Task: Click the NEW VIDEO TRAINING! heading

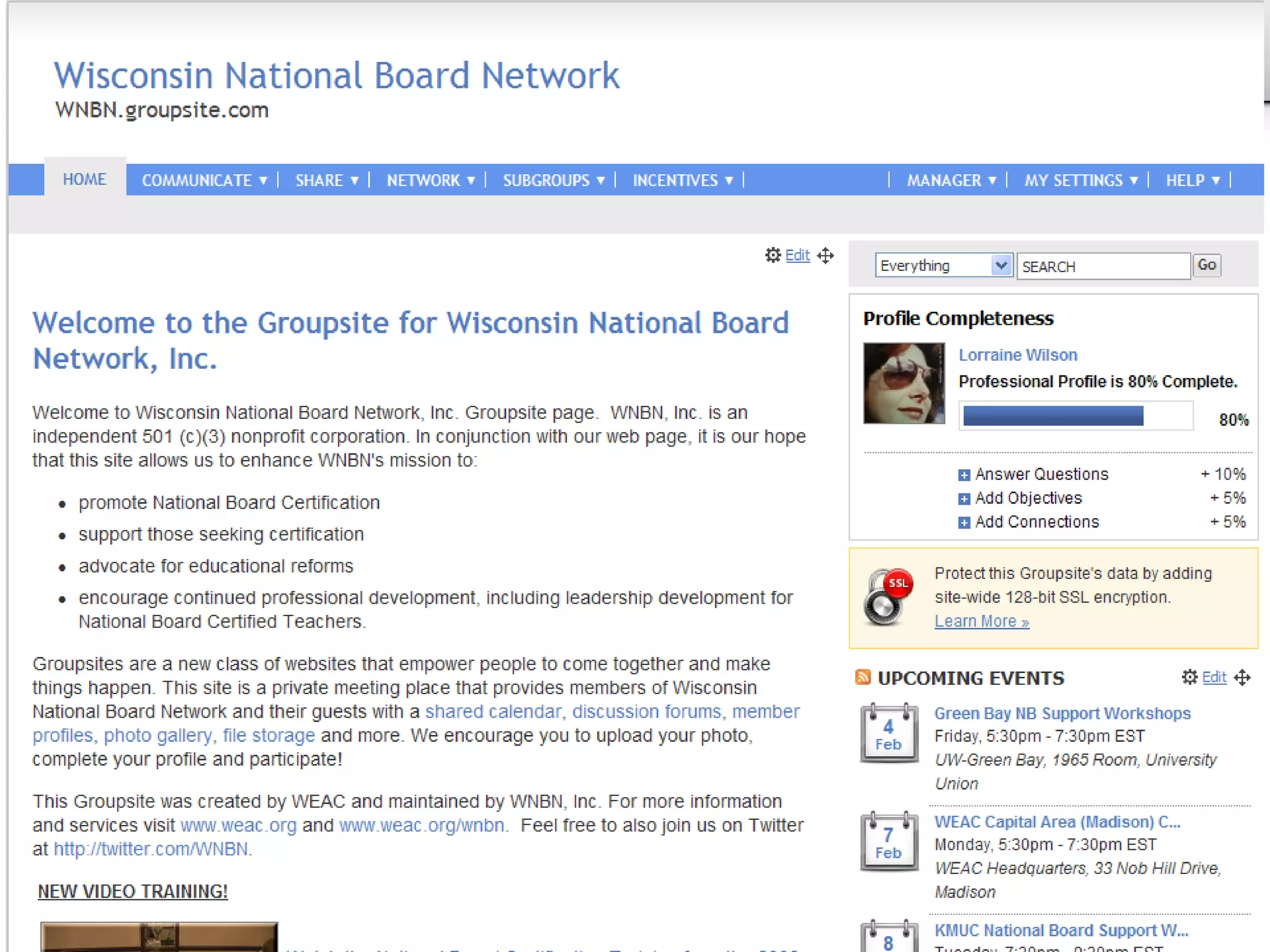Action: [x=133, y=892]
